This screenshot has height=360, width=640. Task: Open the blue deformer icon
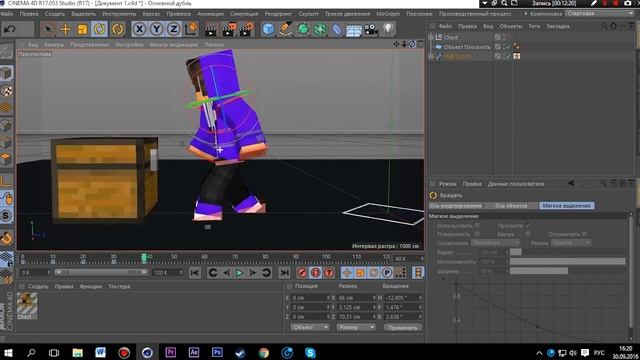coord(337,29)
